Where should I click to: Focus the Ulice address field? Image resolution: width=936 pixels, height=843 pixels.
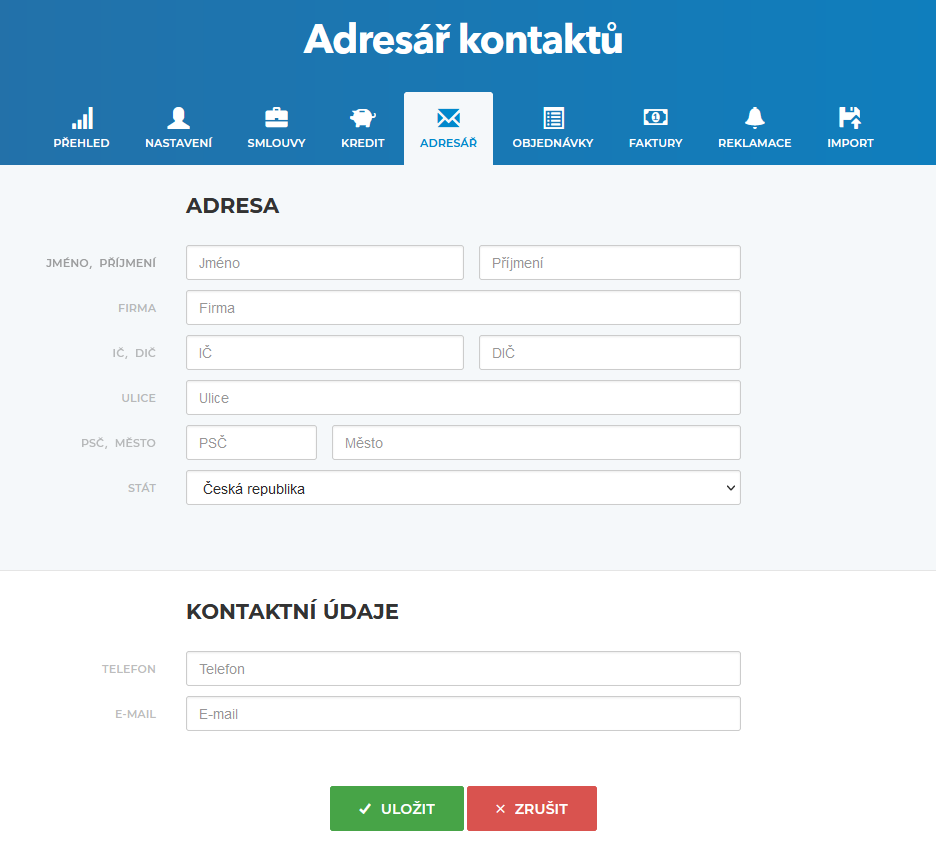tap(463, 398)
